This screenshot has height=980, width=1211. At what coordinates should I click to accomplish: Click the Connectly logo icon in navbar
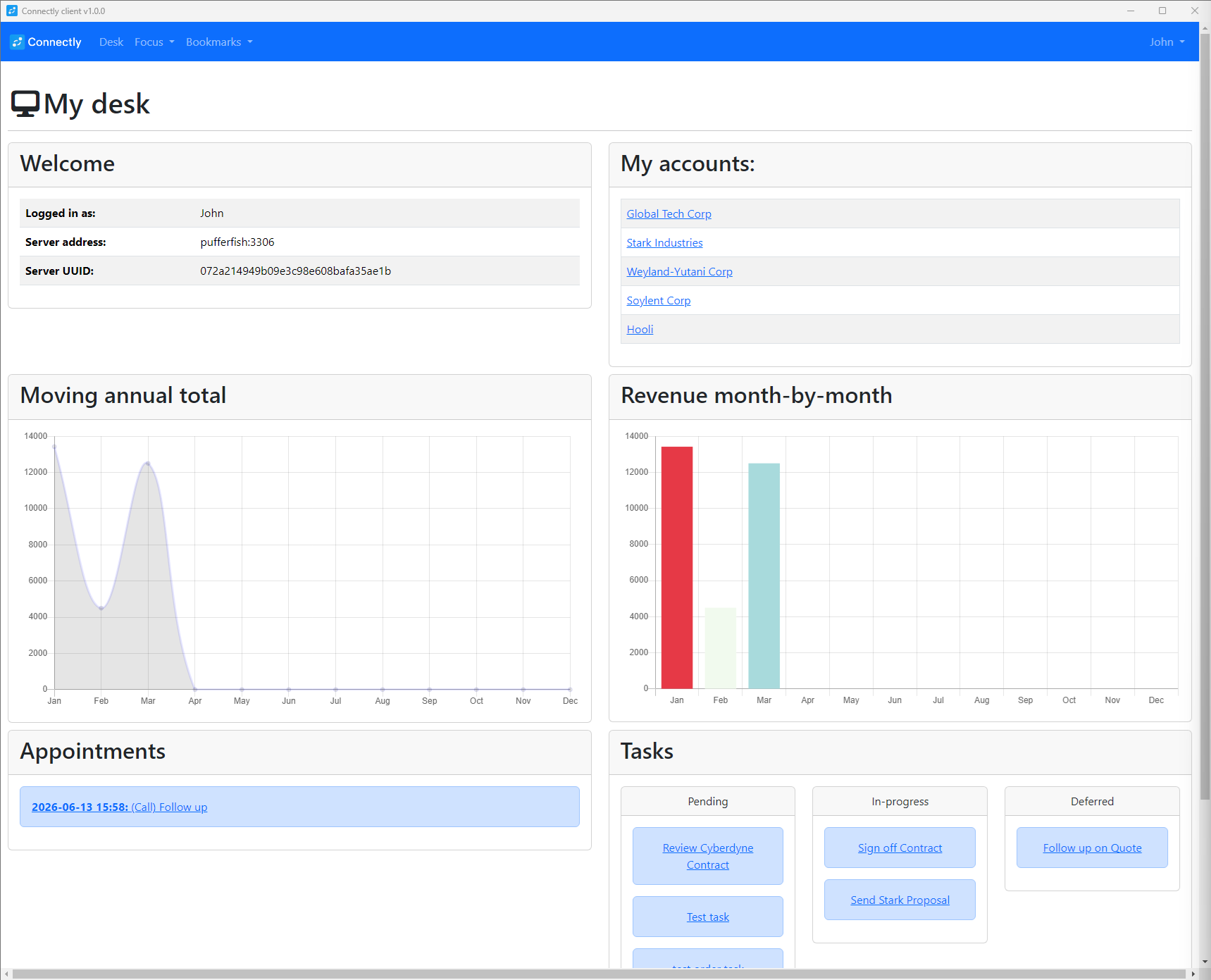pos(17,42)
